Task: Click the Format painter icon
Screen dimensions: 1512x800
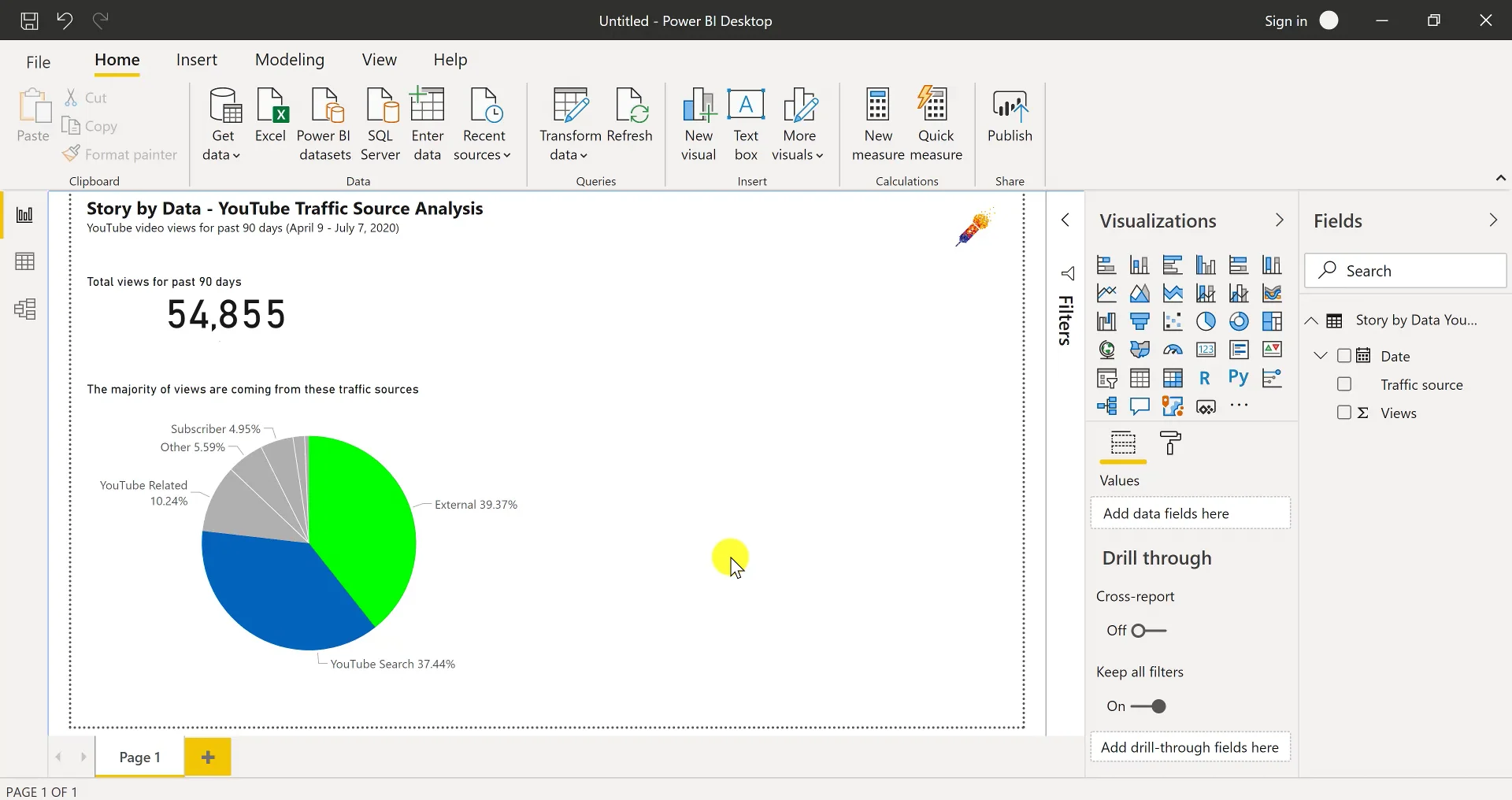Action: [x=72, y=154]
